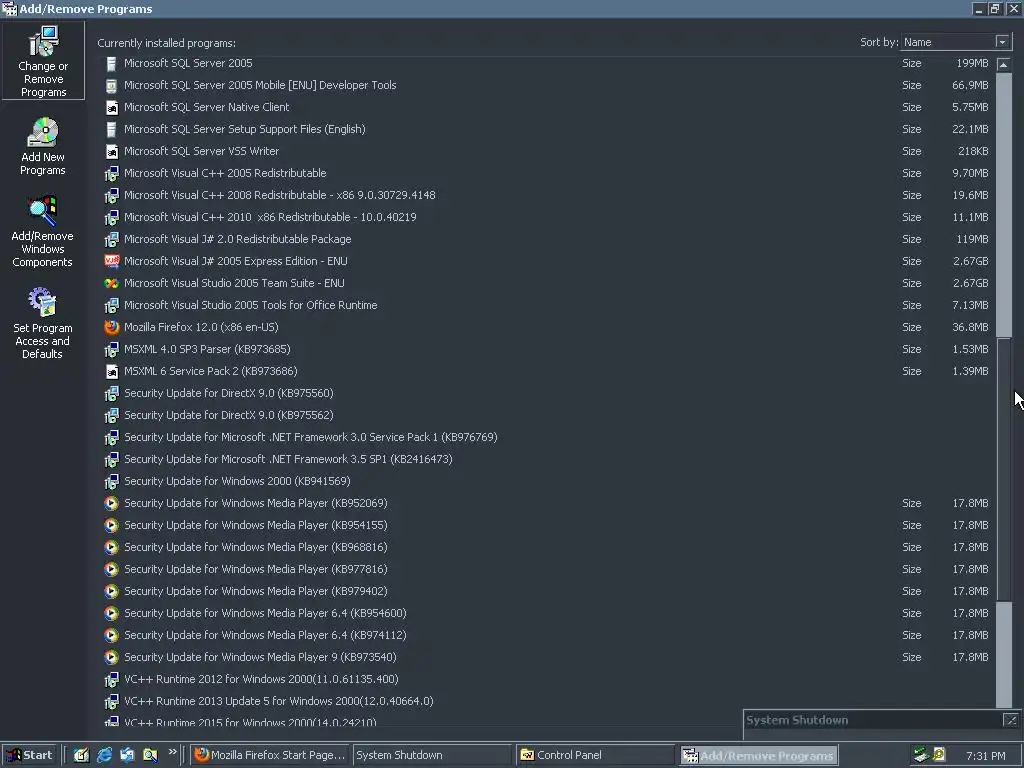Click the 119MB size of Visual J# 2.0 Redistributable
Viewport: 1024px width, 768px height.
(972, 240)
